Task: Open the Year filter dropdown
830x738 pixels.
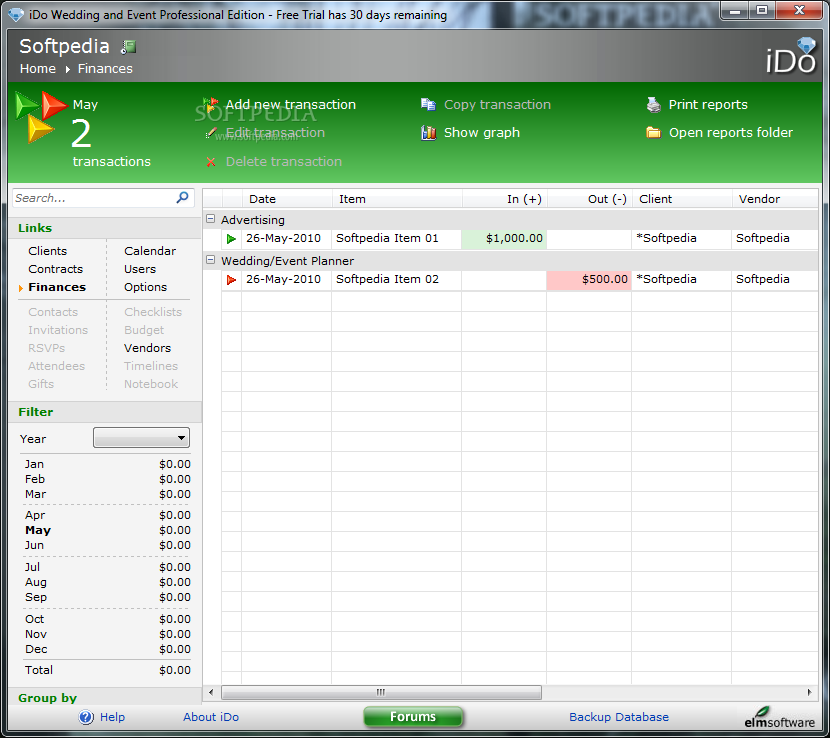Action: pos(141,438)
